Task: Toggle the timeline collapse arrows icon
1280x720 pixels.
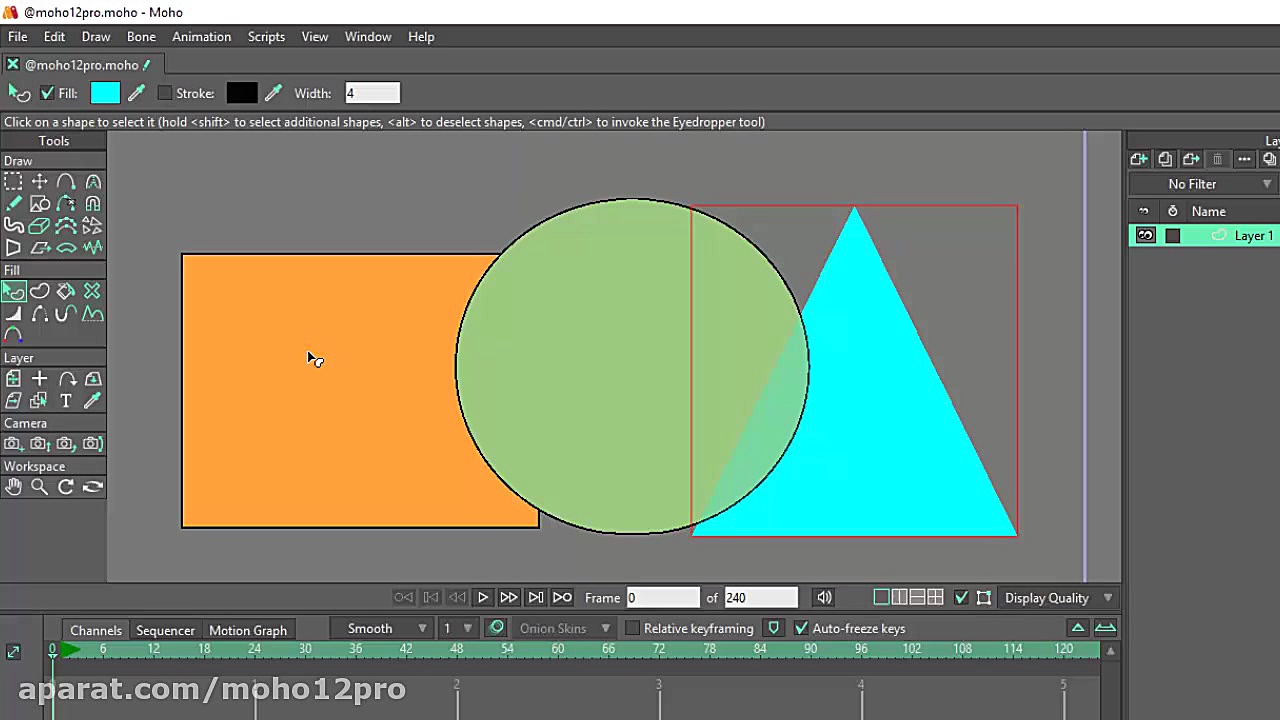Action: pos(13,652)
